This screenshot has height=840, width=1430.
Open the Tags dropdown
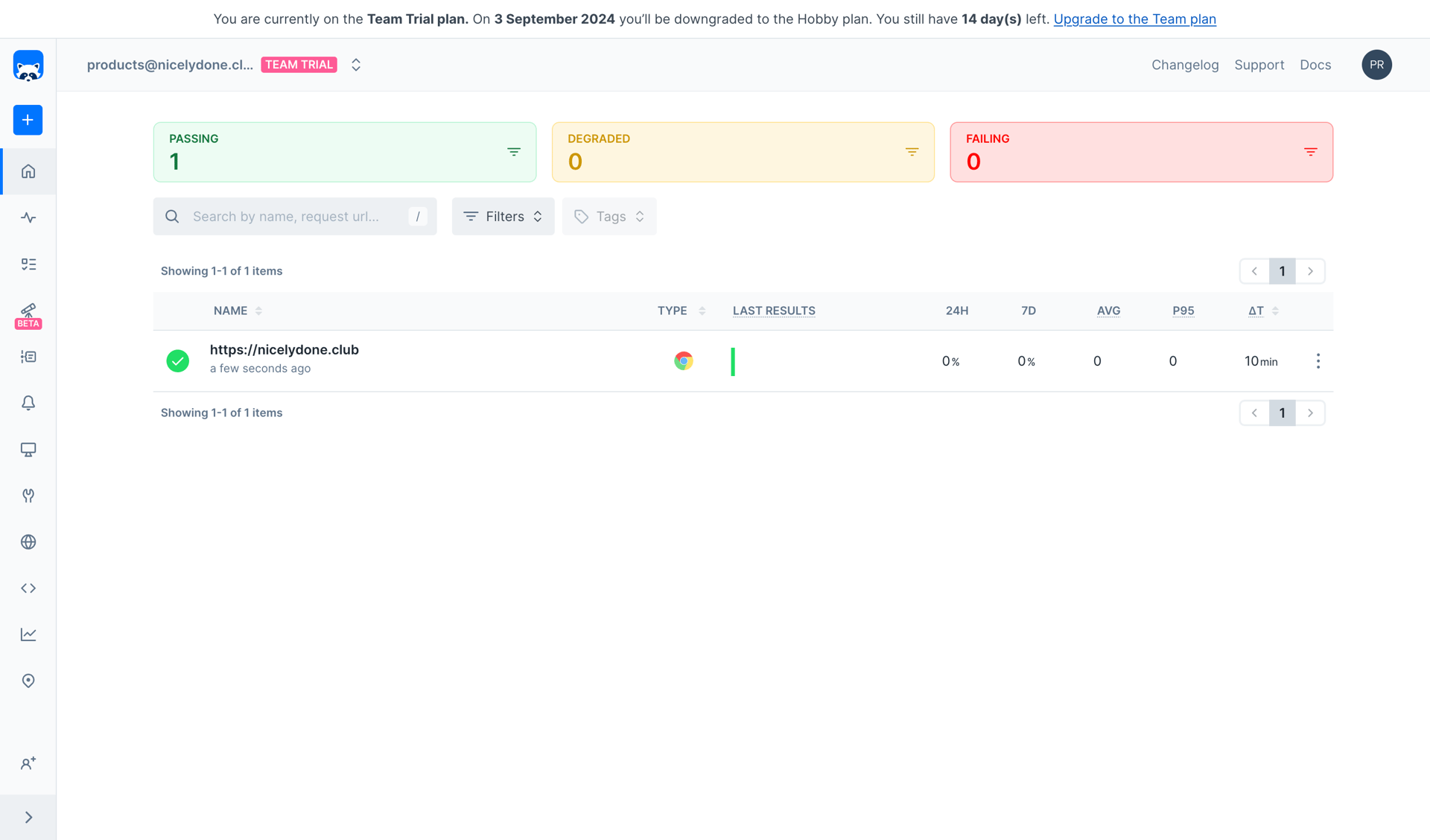pyautogui.click(x=608, y=216)
